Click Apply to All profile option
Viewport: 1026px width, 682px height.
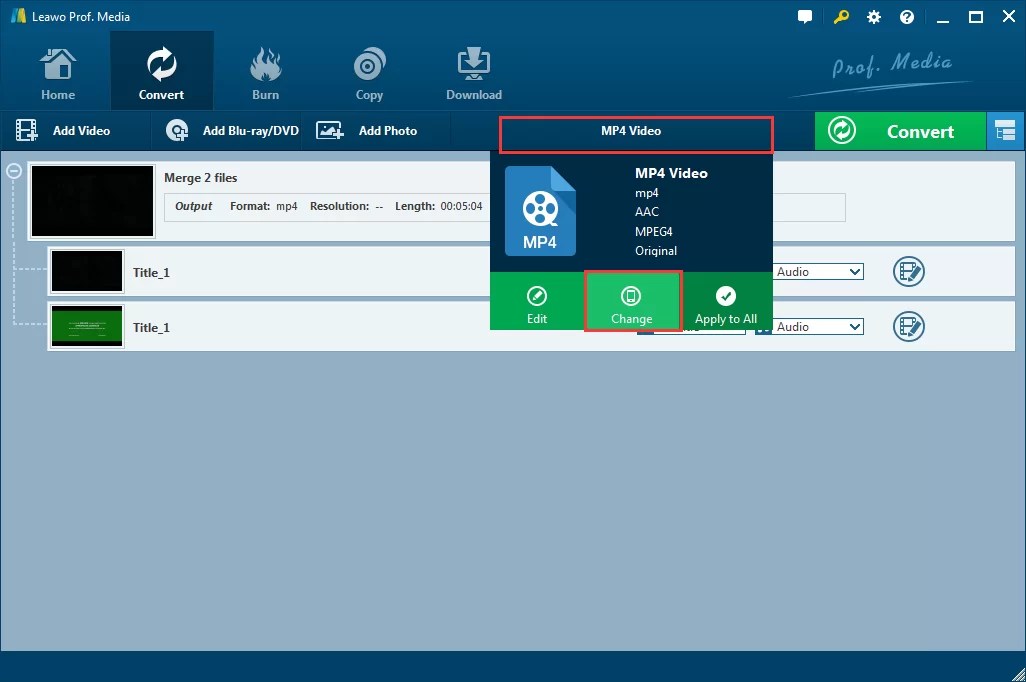coord(726,304)
